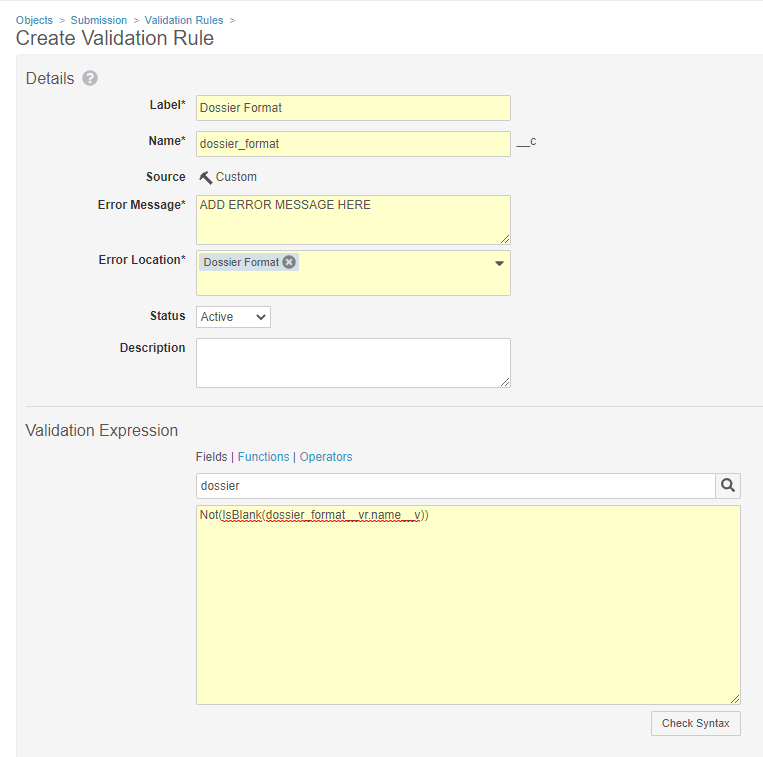763x757 pixels.
Task: Go to Objects in the breadcrumb
Action: click(x=34, y=20)
